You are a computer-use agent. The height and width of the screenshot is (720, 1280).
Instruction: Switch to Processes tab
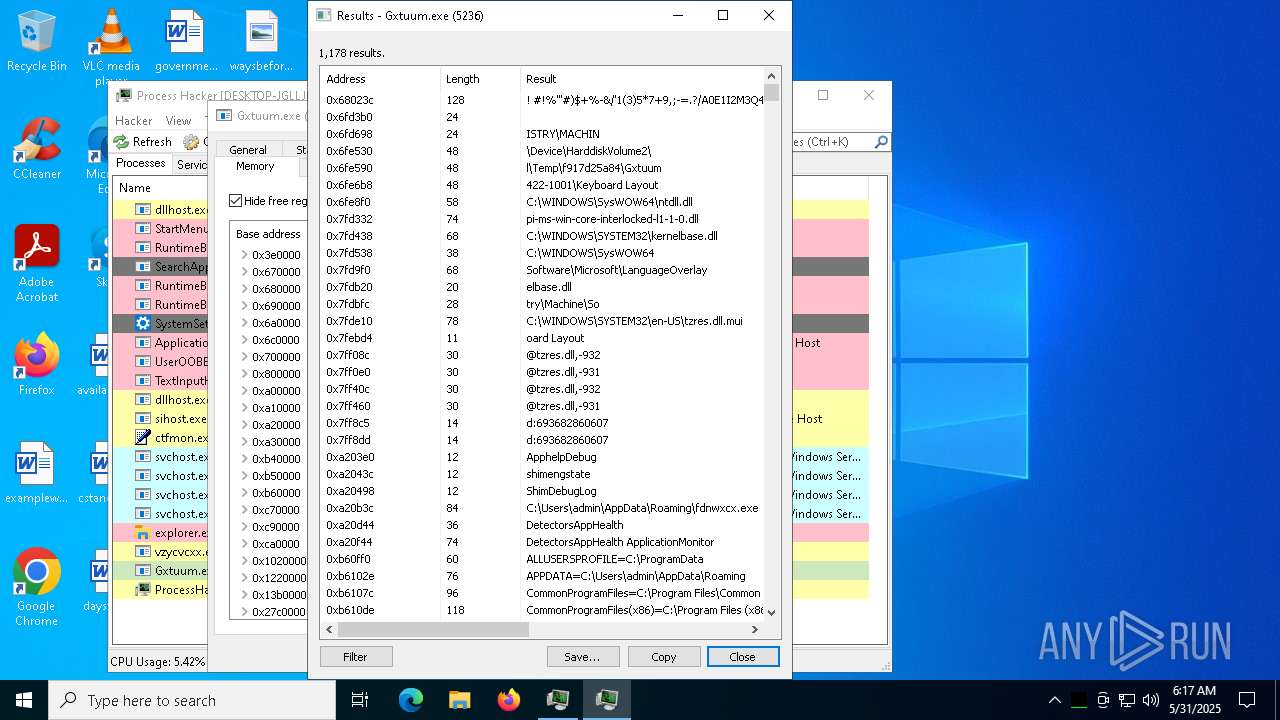141,164
